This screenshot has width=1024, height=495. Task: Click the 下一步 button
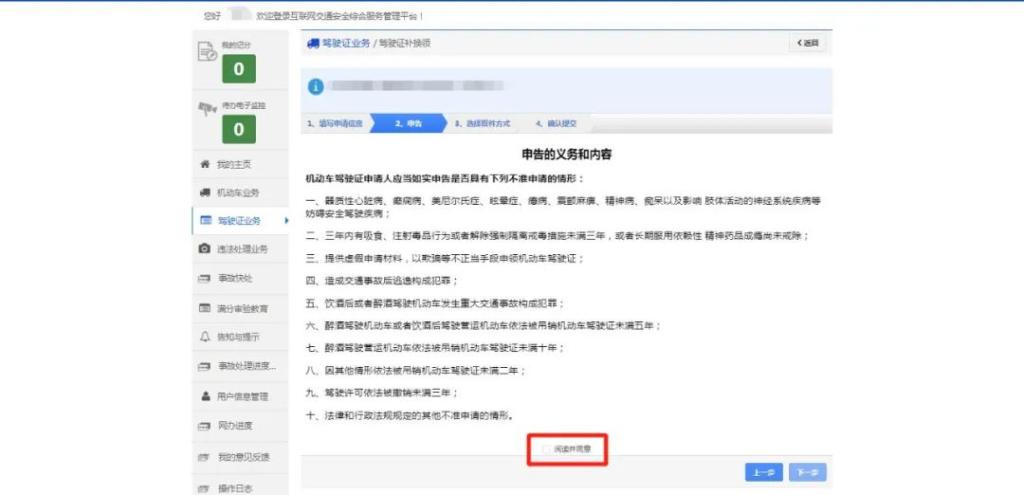[x=806, y=473]
